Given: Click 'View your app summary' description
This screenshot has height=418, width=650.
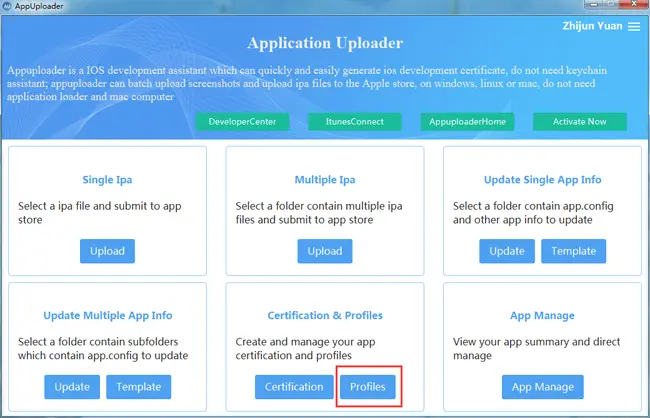Looking at the screenshot, I should coord(536,348).
